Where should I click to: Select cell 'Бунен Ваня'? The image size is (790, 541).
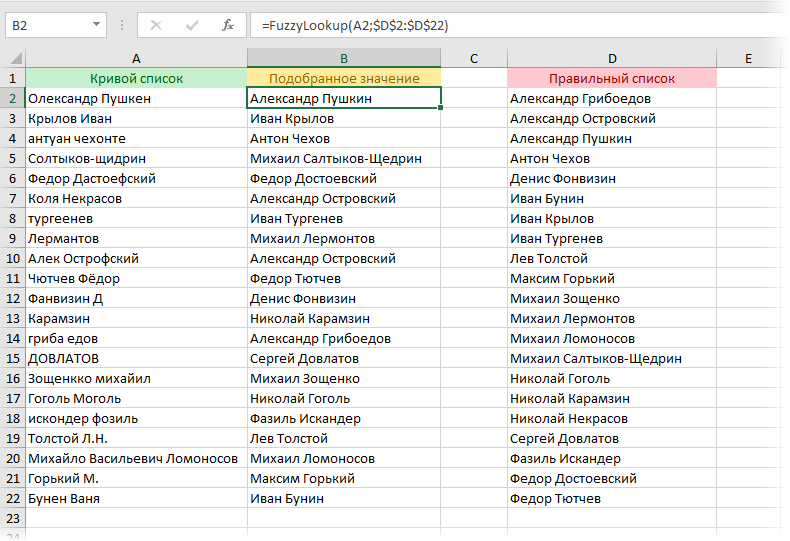pos(136,498)
